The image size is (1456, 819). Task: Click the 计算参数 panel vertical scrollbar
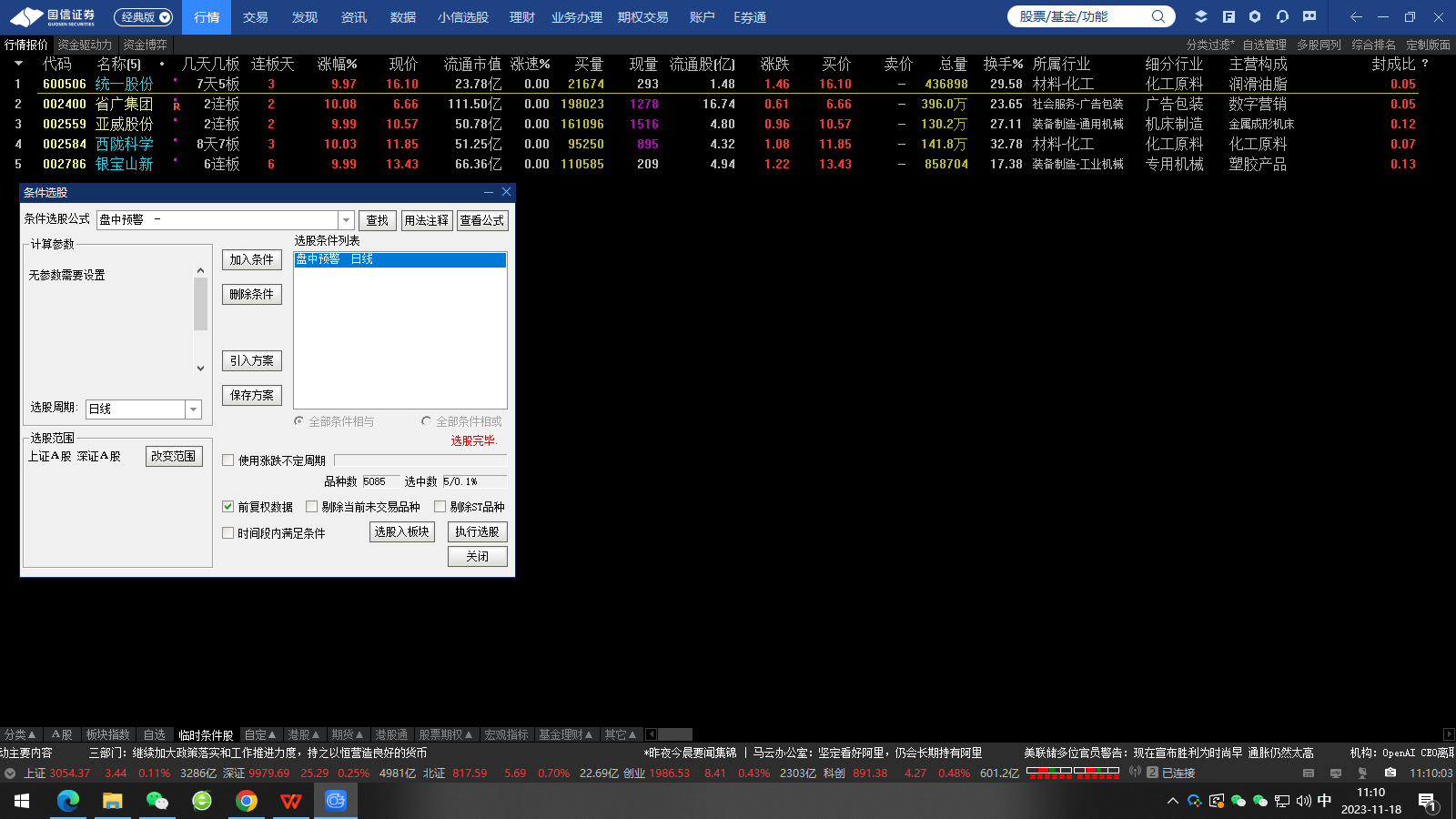pyautogui.click(x=200, y=305)
